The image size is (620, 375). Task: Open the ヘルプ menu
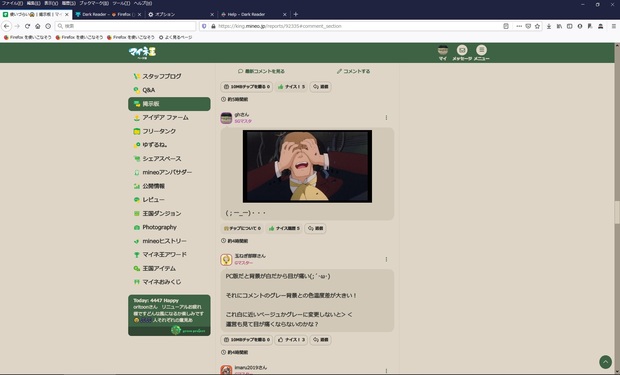tap(142, 3)
